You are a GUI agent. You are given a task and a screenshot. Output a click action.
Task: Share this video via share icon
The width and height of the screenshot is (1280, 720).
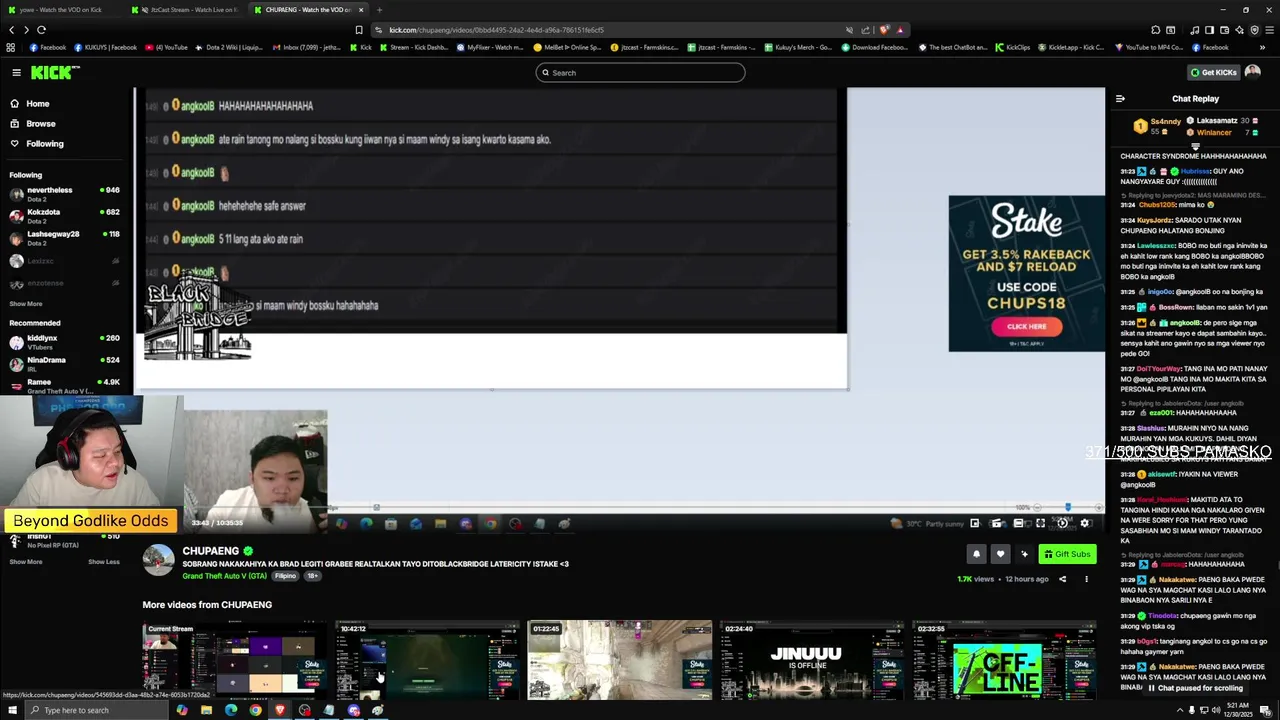[x=1062, y=579]
